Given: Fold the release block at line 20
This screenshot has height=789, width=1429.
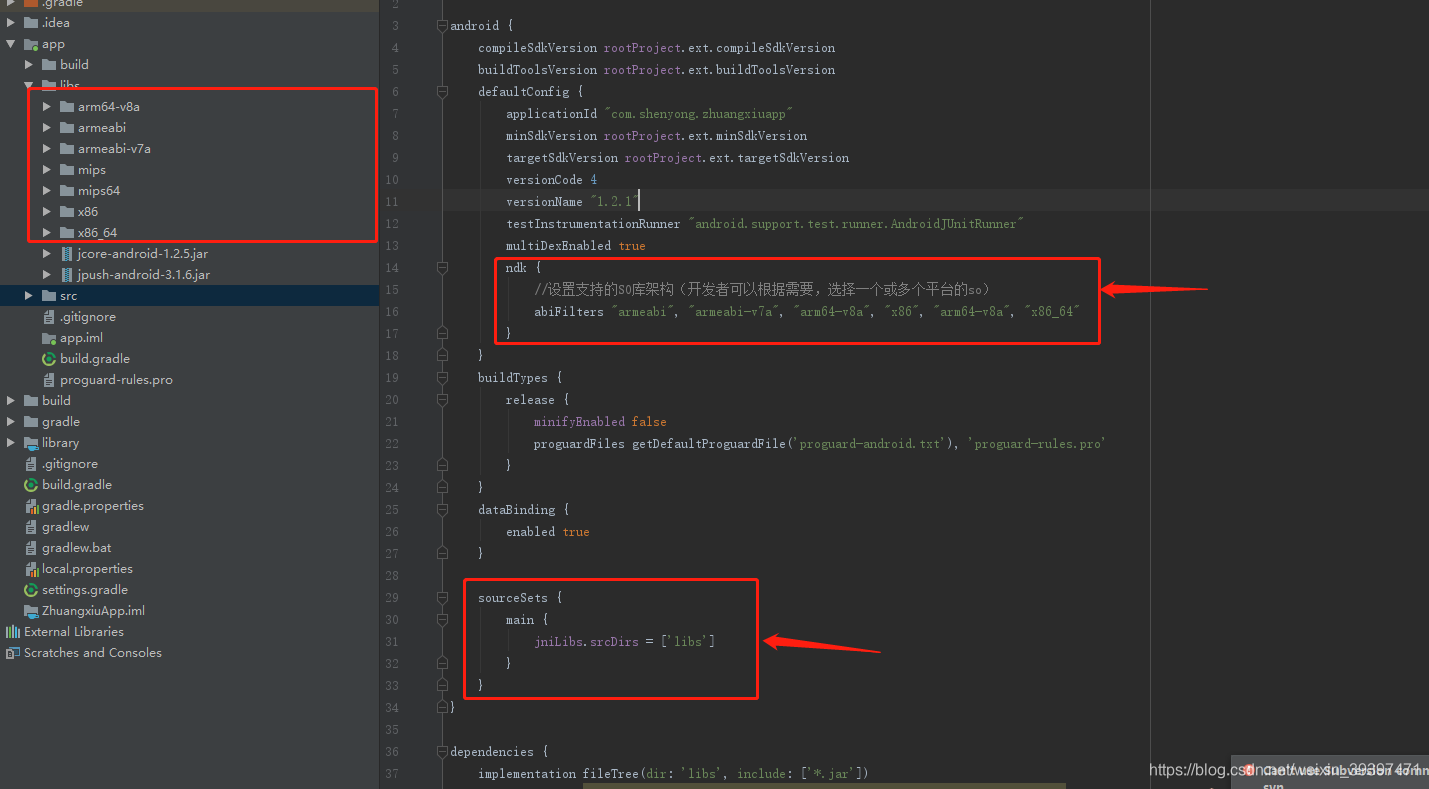Looking at the screenshot, I should point(442,400).
